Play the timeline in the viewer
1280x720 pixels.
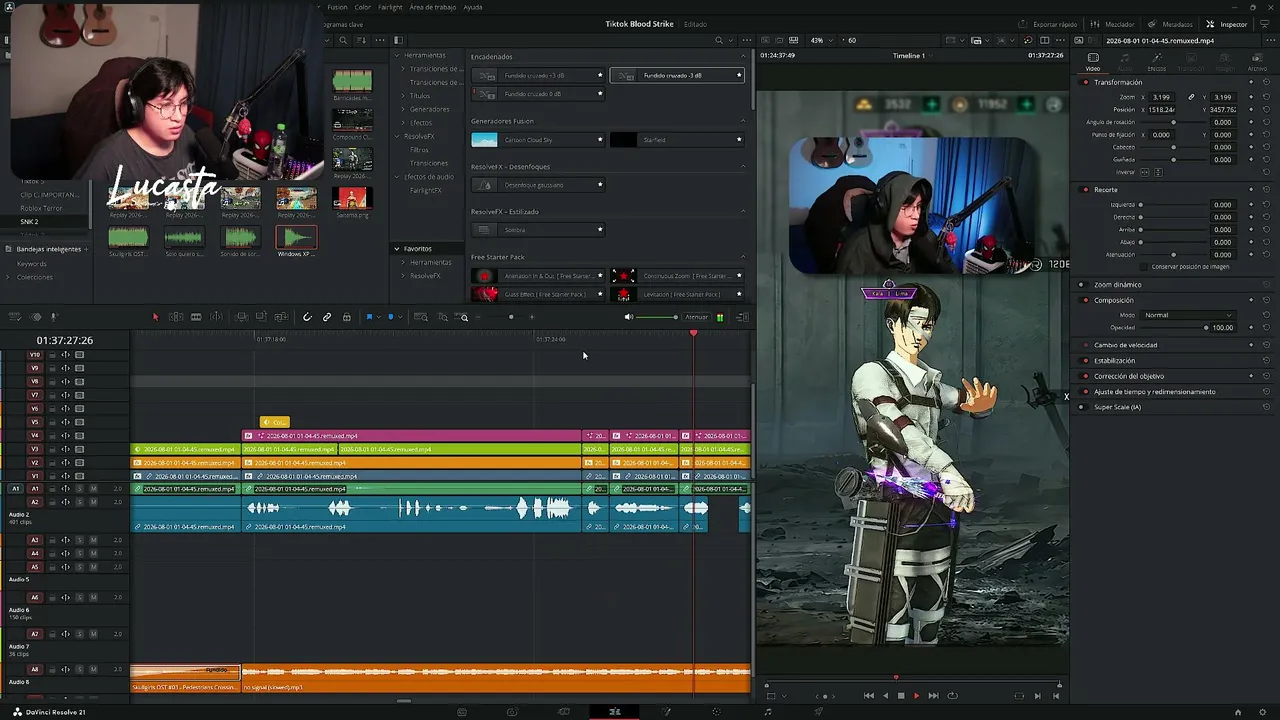tap(916, 696)
